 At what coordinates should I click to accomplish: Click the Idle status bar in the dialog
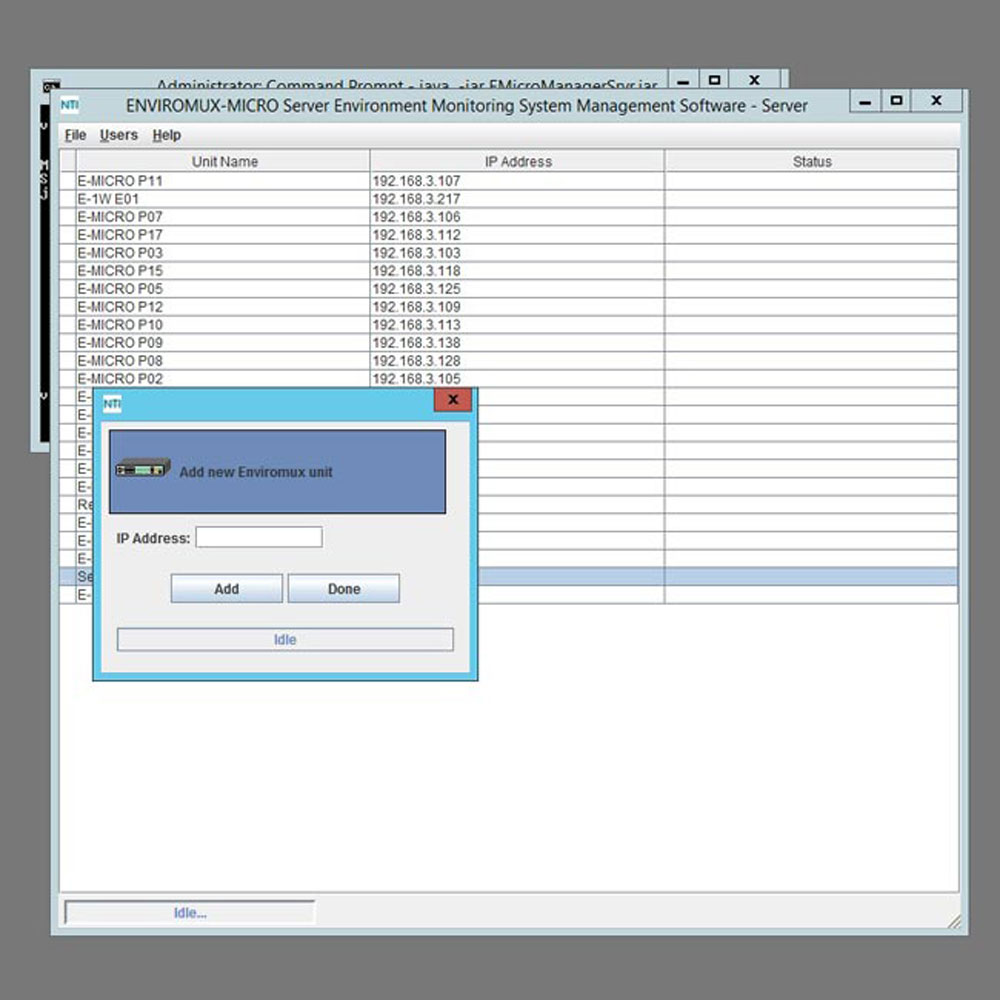285,640
